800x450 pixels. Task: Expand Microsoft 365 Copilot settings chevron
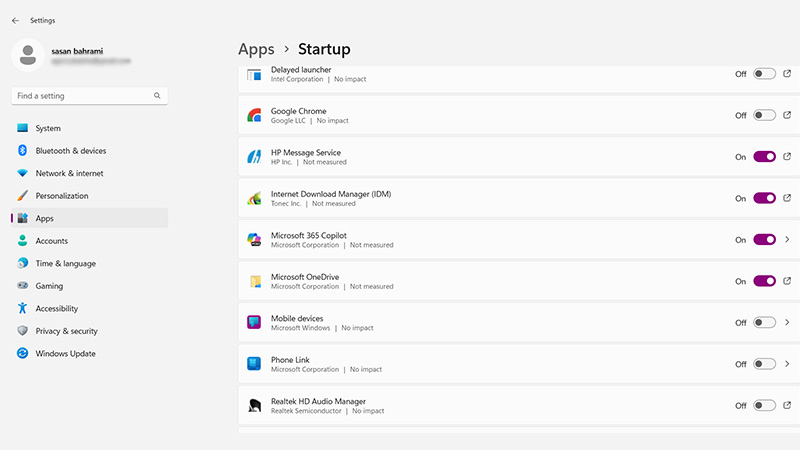pos(787,240)
